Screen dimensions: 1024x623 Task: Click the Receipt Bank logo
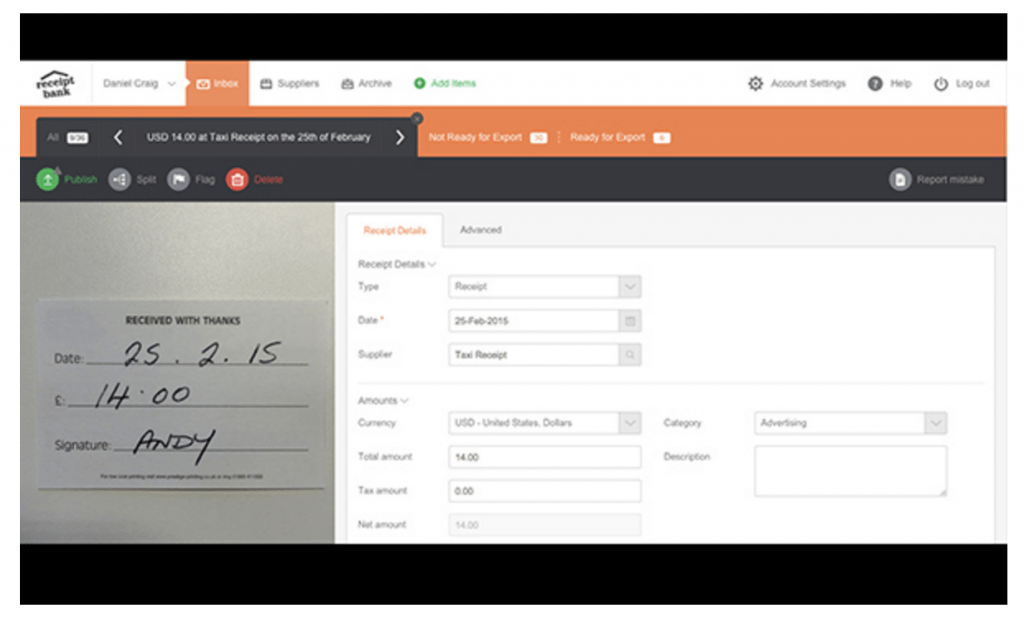56,84
